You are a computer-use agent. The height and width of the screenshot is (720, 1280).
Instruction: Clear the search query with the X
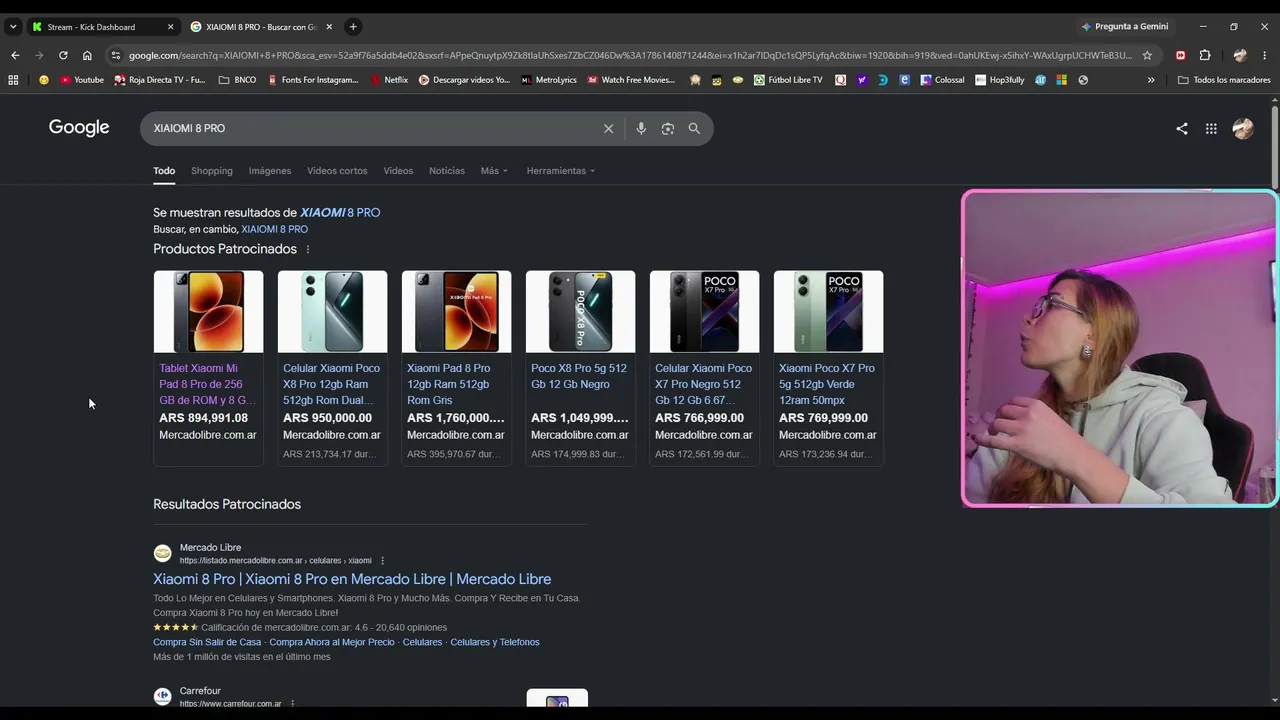(608, 128)
